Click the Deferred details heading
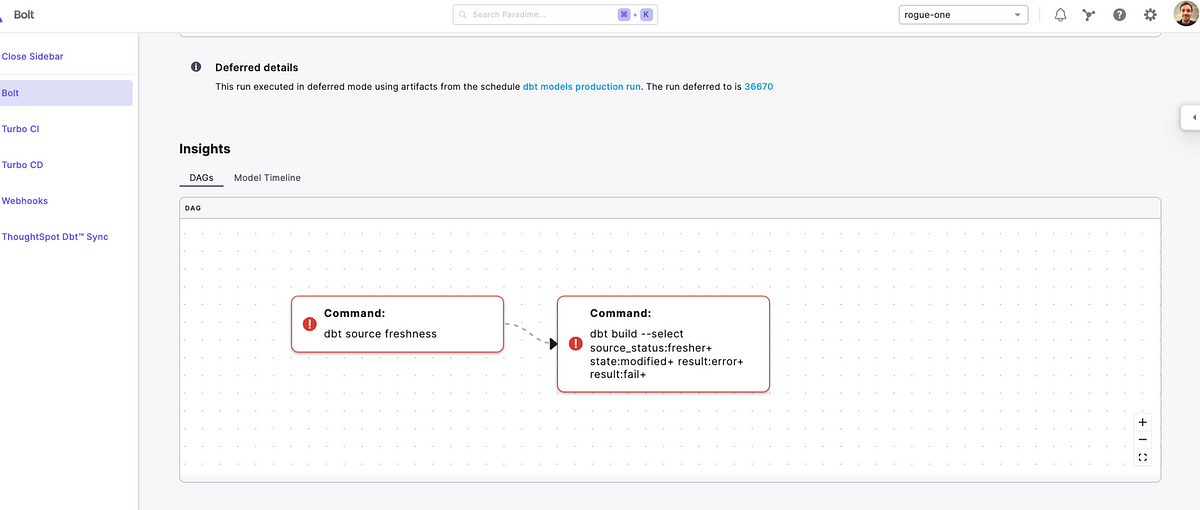Viewport: 1200px width, 510px height. coord(257,68)
